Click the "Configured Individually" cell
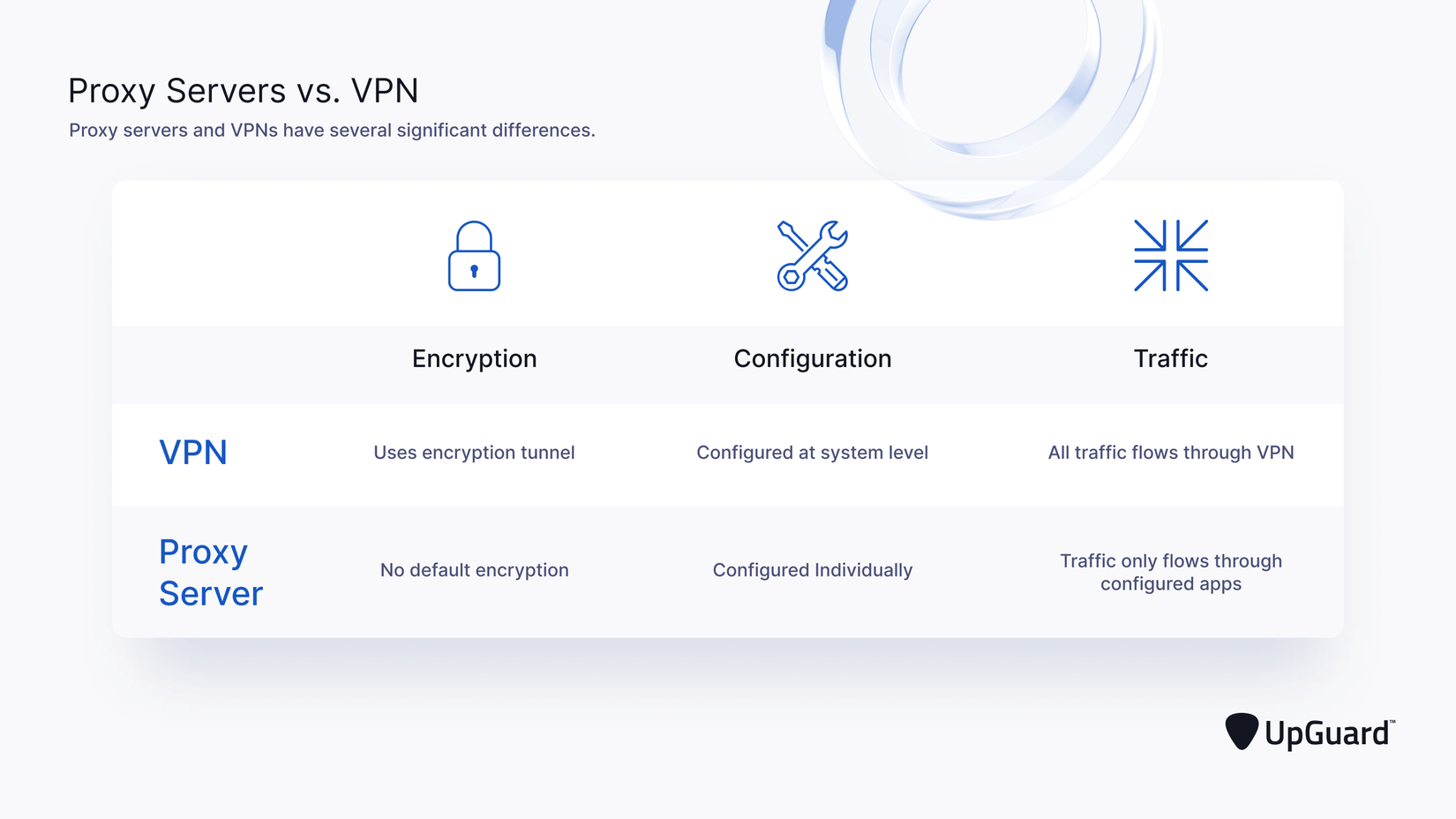This screenshot has width=1456, height=819. click(x=812, y=570)
